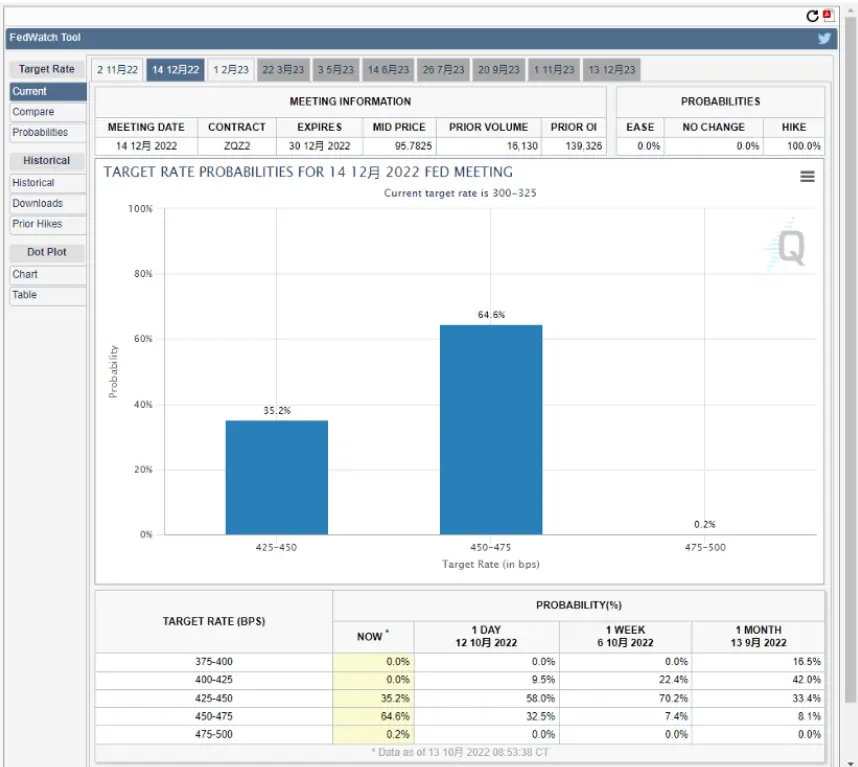The height and width of the screenshot is (767, 858).
Task: Click the 1 WEEK value 70.2%
Action: click(x=673, y=698)
